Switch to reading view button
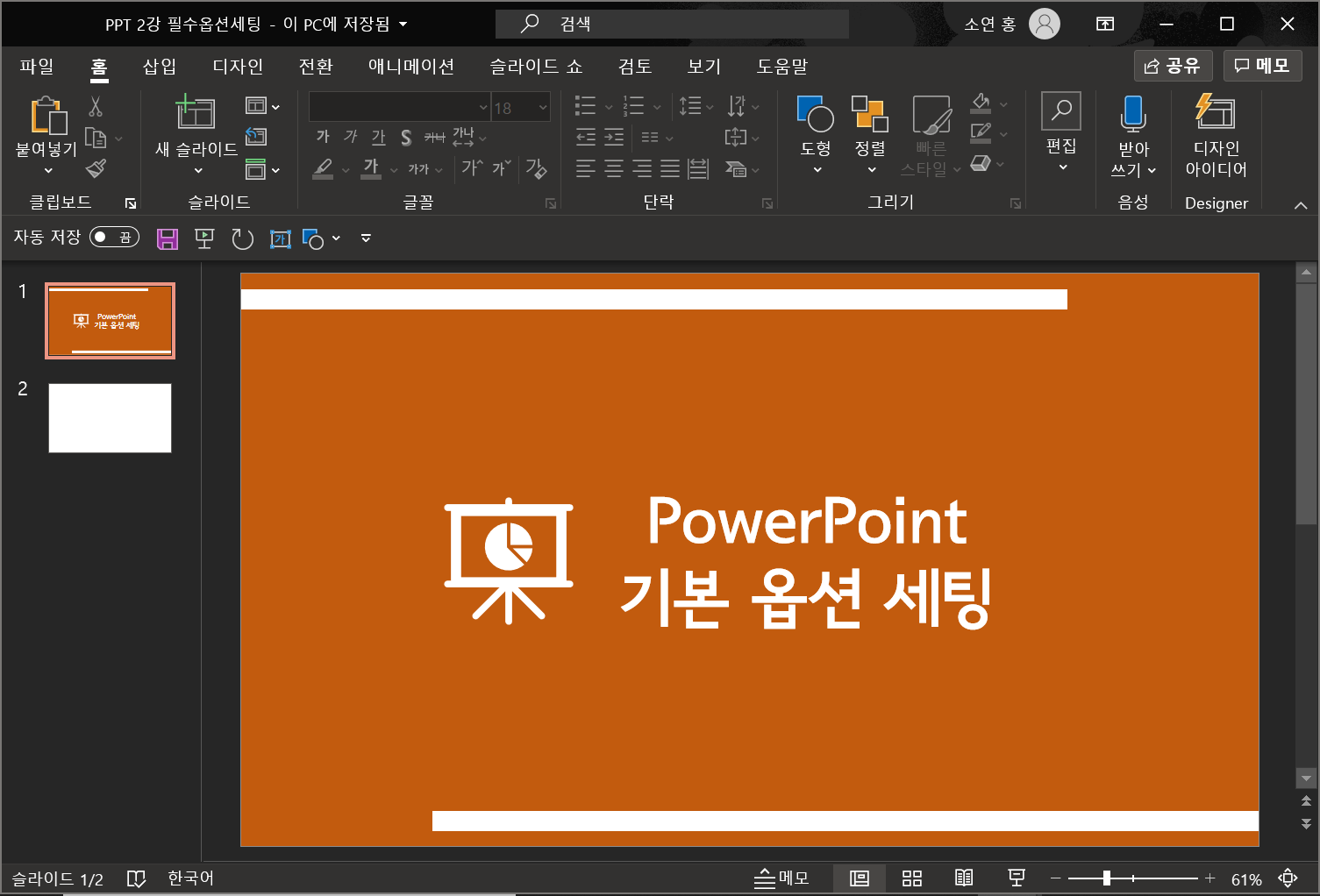This screenshot has width=1320, height=896. coord(964,878)
